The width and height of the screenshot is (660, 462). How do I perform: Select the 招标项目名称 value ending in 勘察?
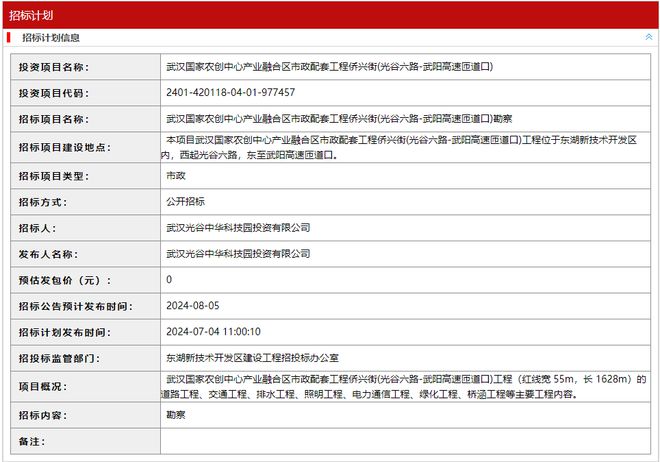click(x=339, y=119)
